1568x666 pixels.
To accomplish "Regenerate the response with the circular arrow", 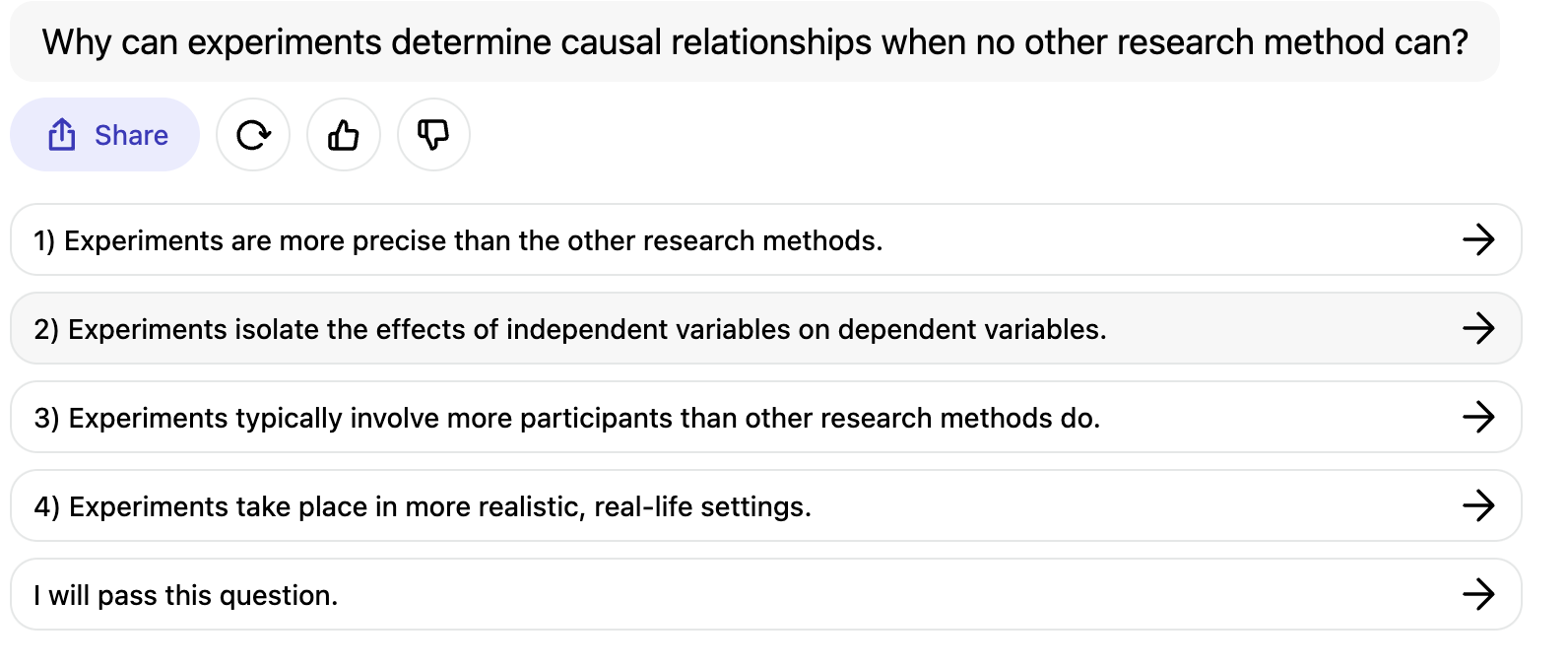I will click(x=253, y=135).
